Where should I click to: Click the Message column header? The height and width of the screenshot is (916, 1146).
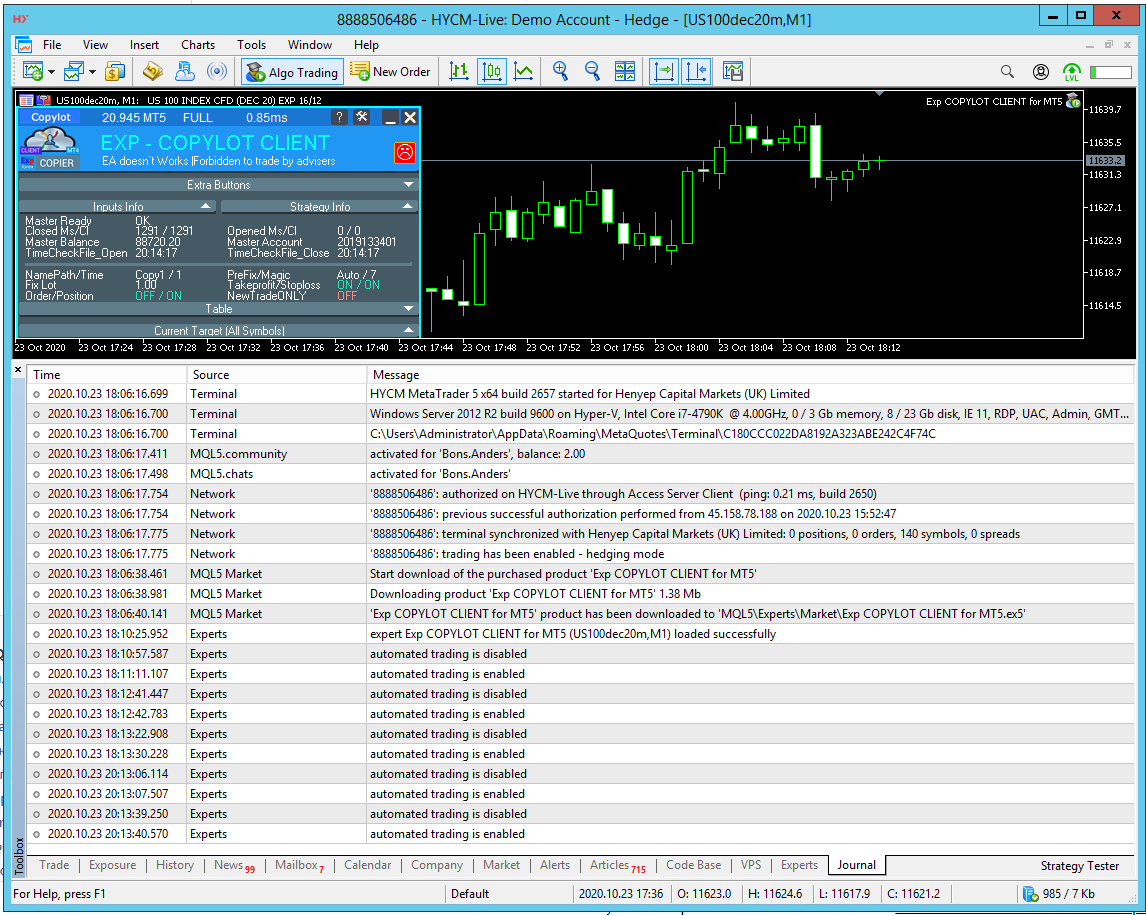750,374
